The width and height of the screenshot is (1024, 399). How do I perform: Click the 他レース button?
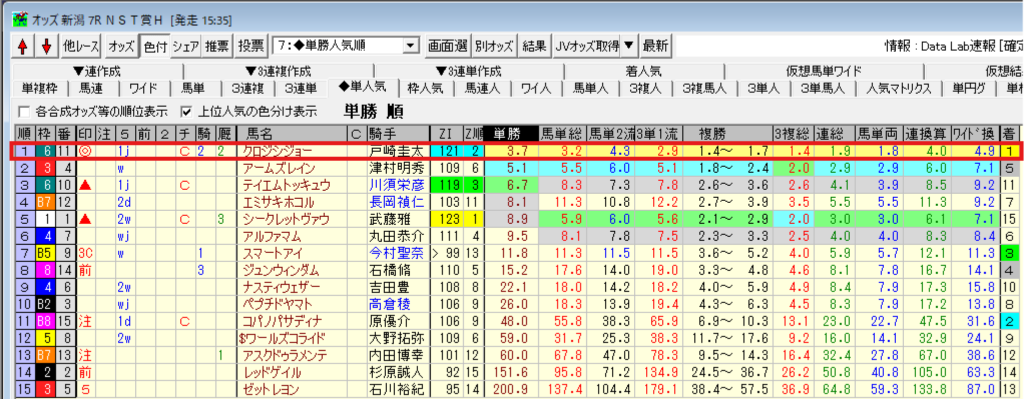point(80,46)
